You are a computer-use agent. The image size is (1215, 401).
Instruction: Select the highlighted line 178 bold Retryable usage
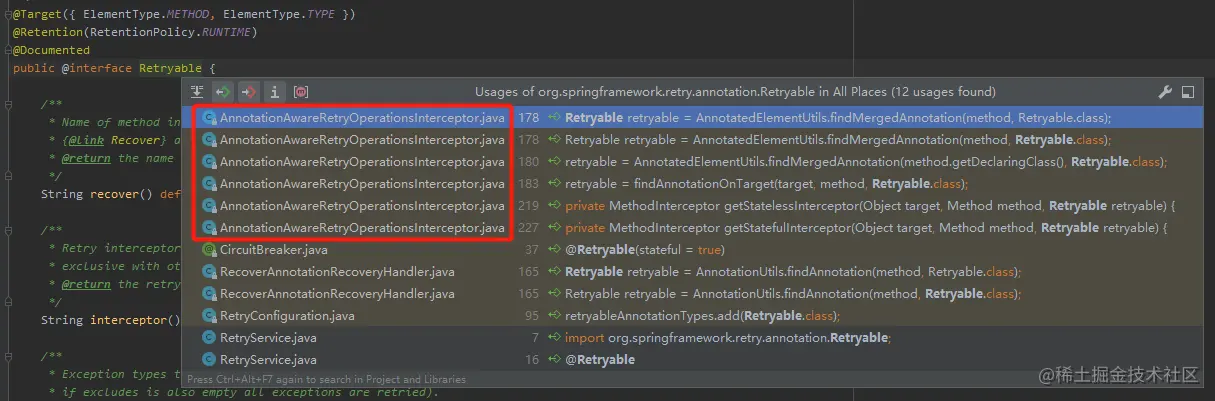tap(692, 118)
